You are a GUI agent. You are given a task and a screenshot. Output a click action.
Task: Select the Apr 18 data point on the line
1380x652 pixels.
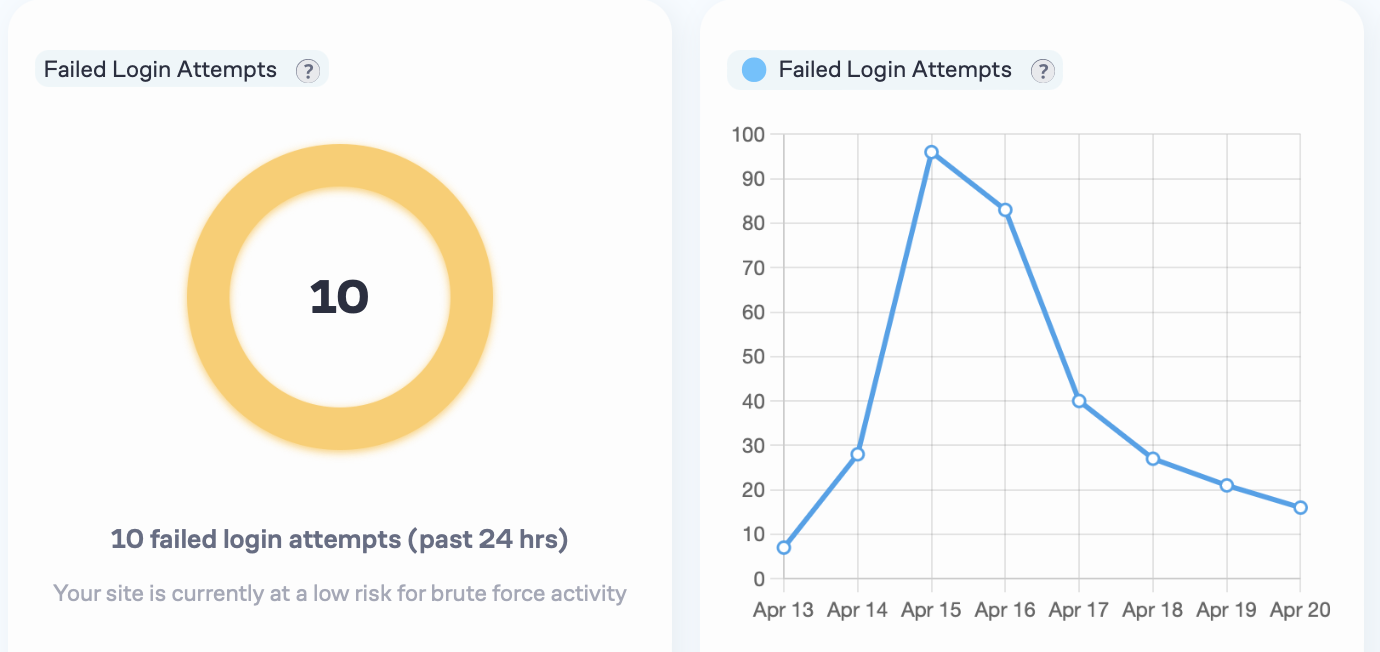(1153, 459)
